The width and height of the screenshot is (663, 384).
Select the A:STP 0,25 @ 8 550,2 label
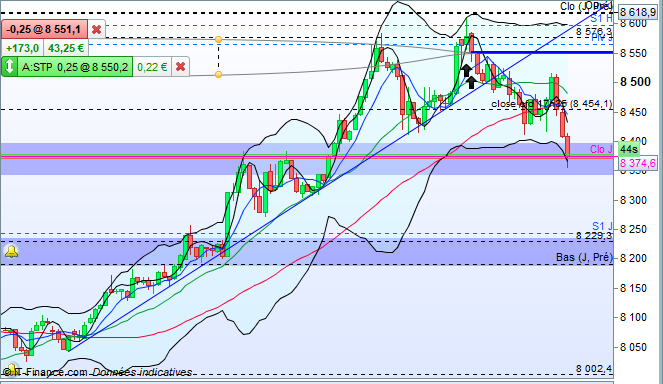[x=75, y=67]
